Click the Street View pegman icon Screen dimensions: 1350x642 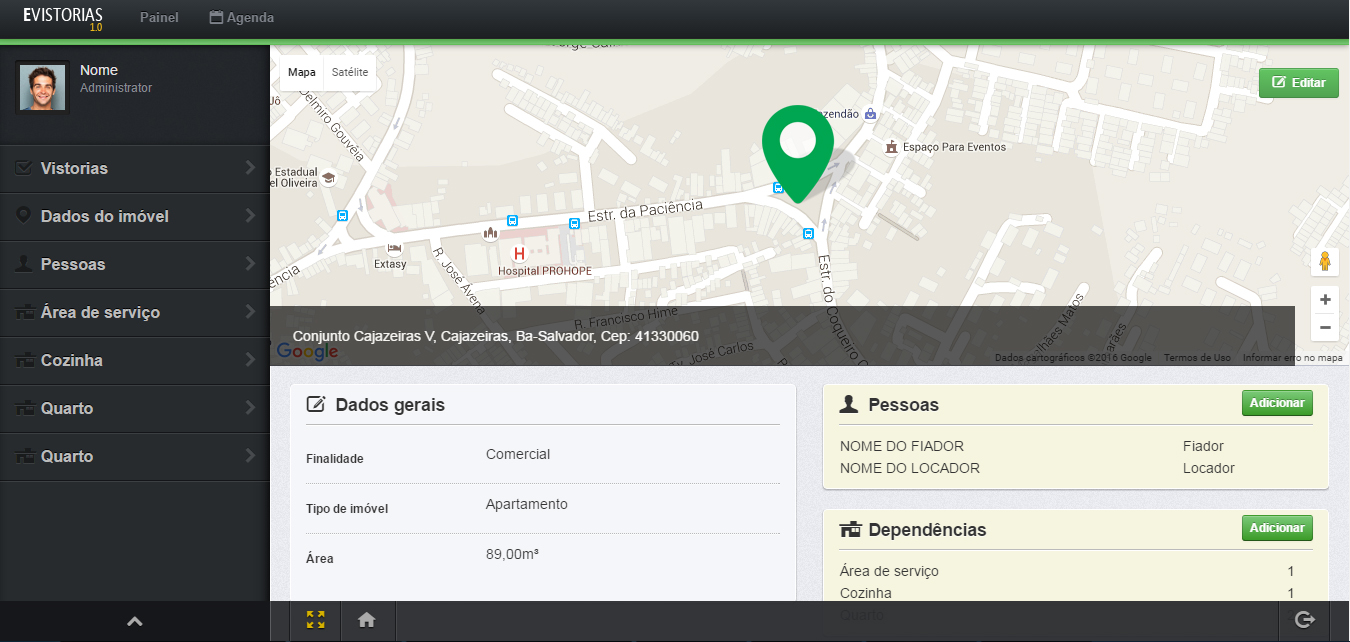[x=1325, y=262]
